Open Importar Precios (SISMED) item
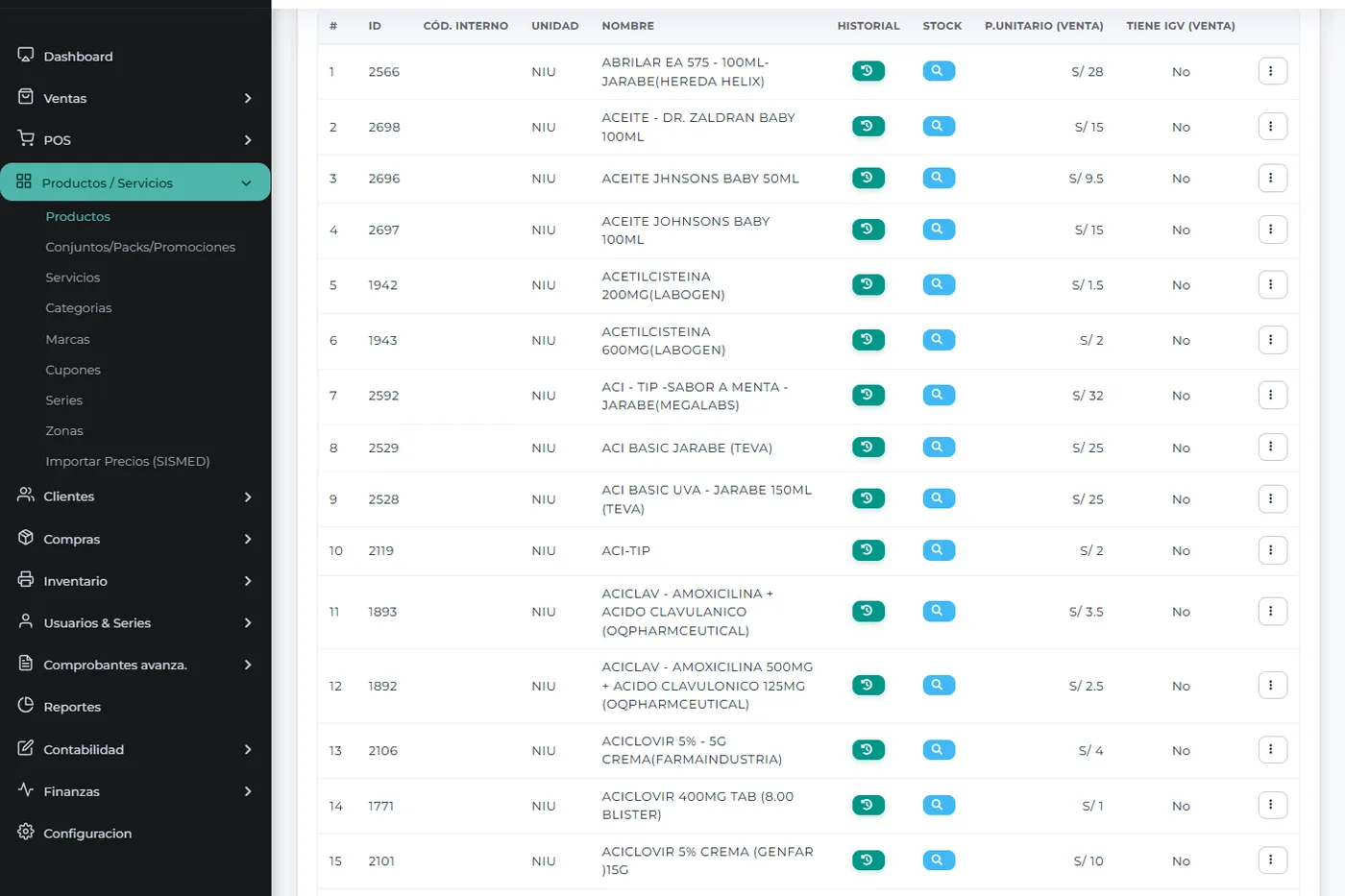Image resolution: width=1345 pixels, height=896 pixels. pos(128,461)
